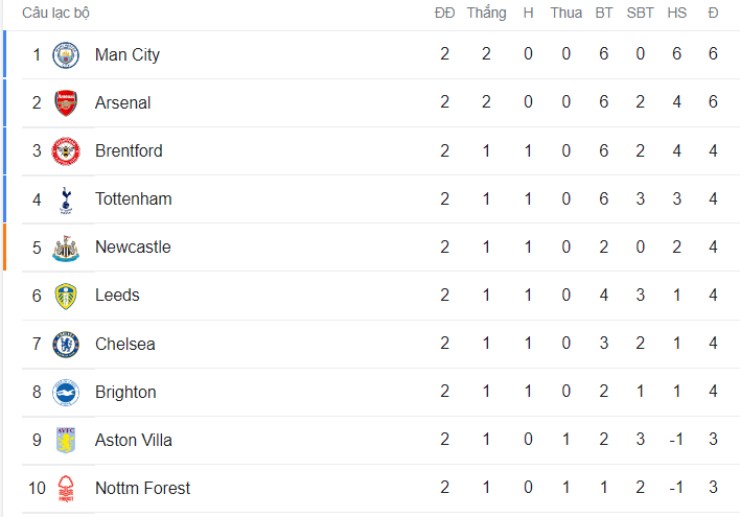Click the Brentford club crest

click(x=66, y=151)
